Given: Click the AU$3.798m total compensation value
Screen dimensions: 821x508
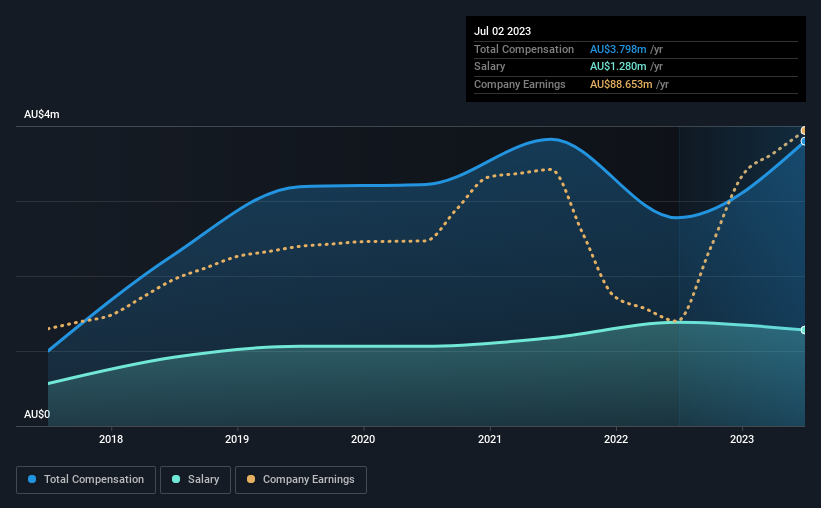Looking at the screenshot, I should [618, 49].
